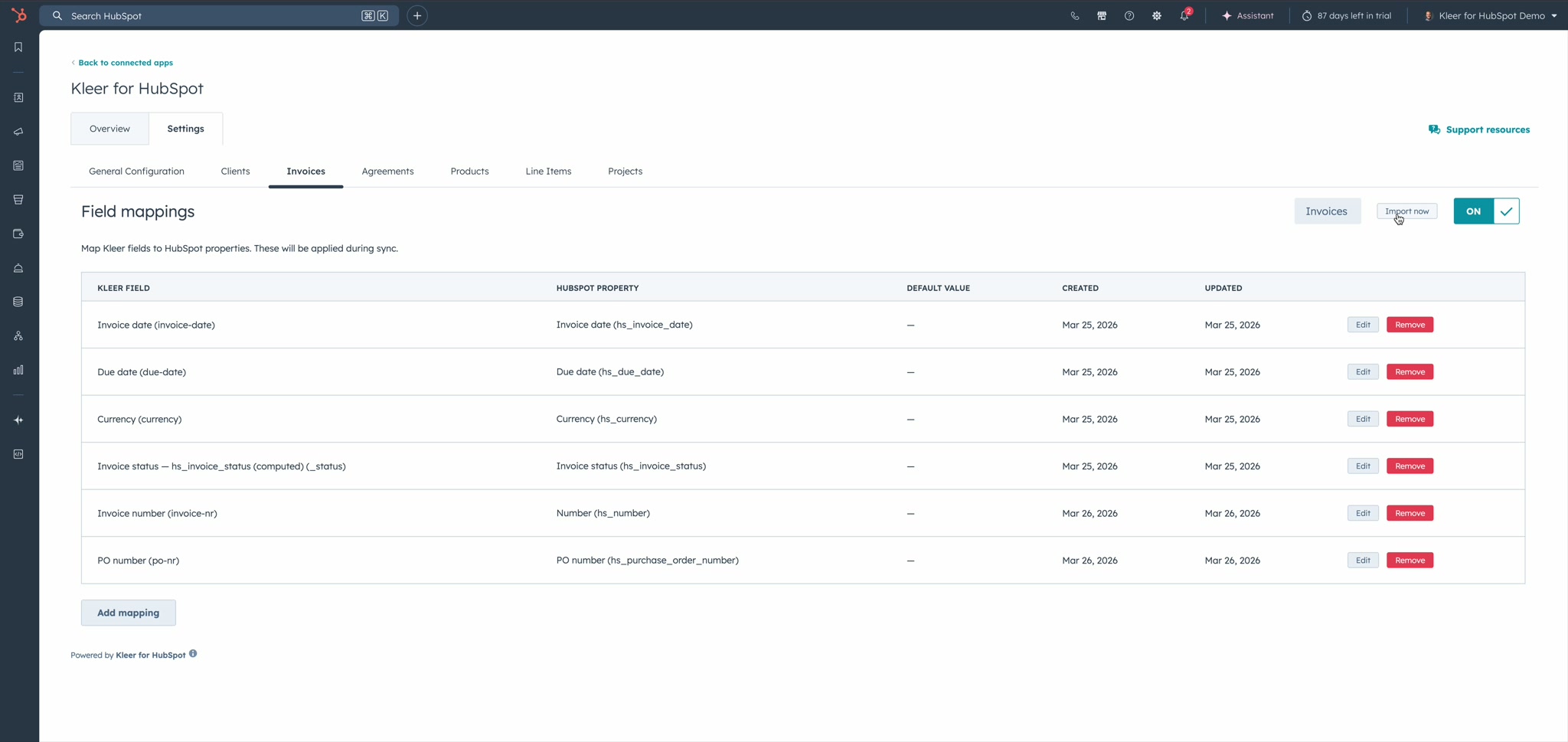Image resolution: width=1568 pixels, height=742 pixels.
Task: Edit the Currency mapping
Action: pyautogui.click(x=1363, y=419)
